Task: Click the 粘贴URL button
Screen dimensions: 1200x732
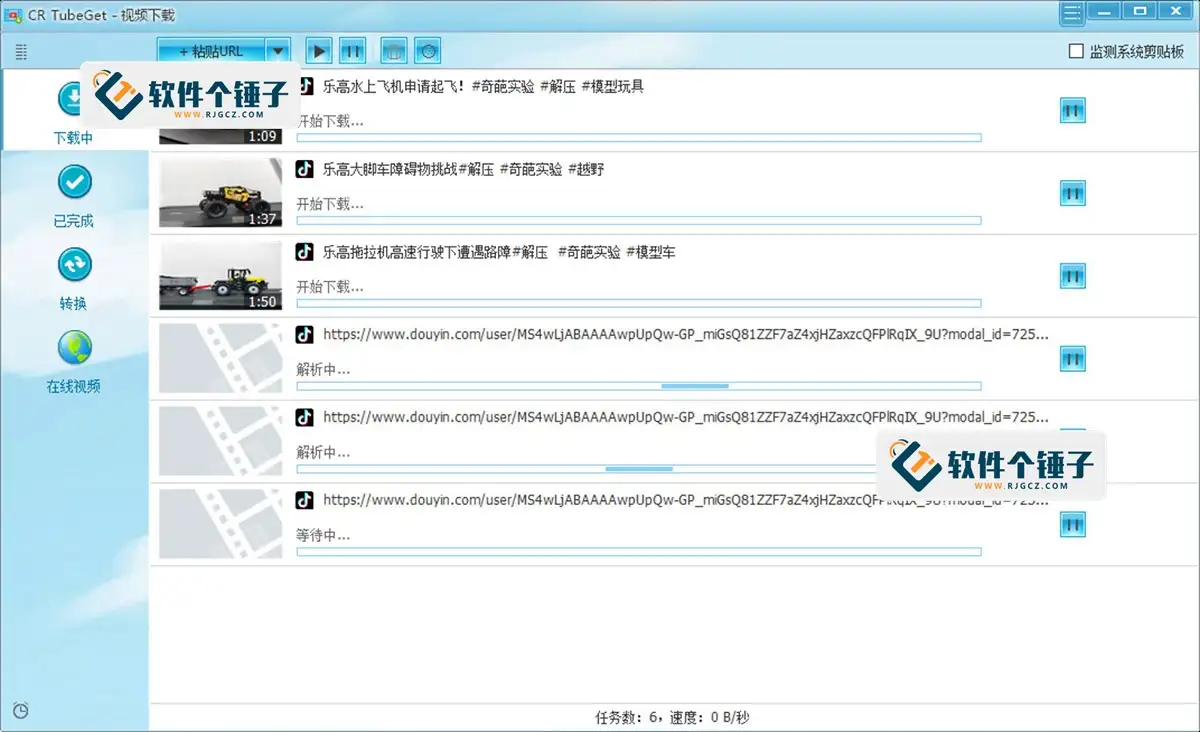Action: tap(211, 51)
